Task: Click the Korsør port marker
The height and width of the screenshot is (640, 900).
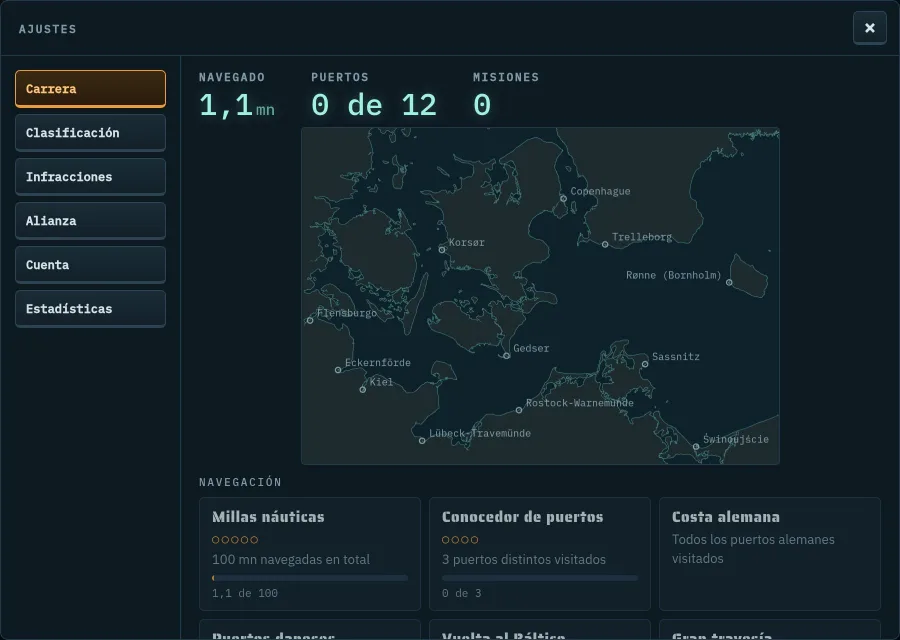Action: coord(442,250)
